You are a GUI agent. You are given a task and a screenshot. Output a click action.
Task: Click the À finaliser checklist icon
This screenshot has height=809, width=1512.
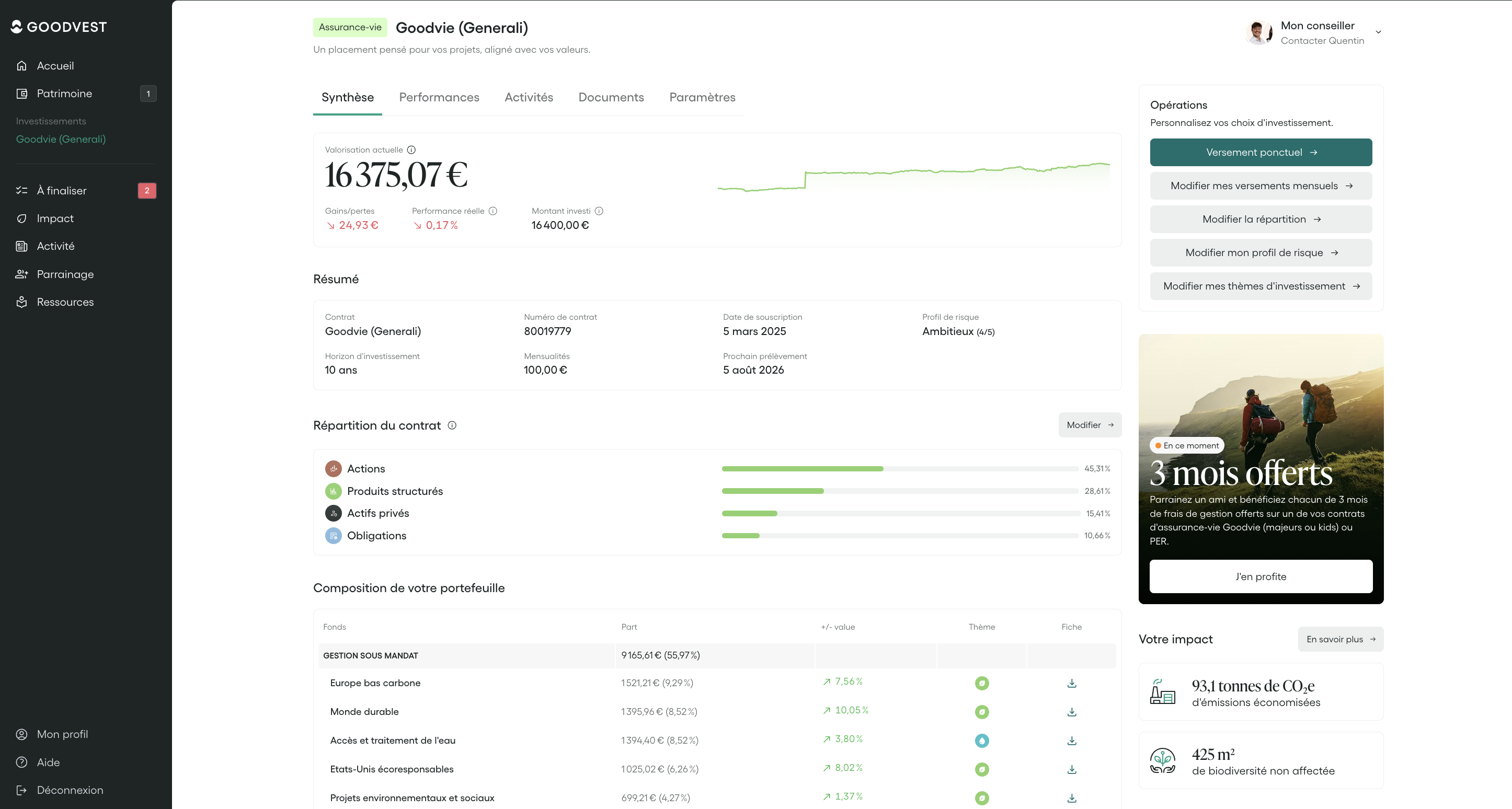22,191
